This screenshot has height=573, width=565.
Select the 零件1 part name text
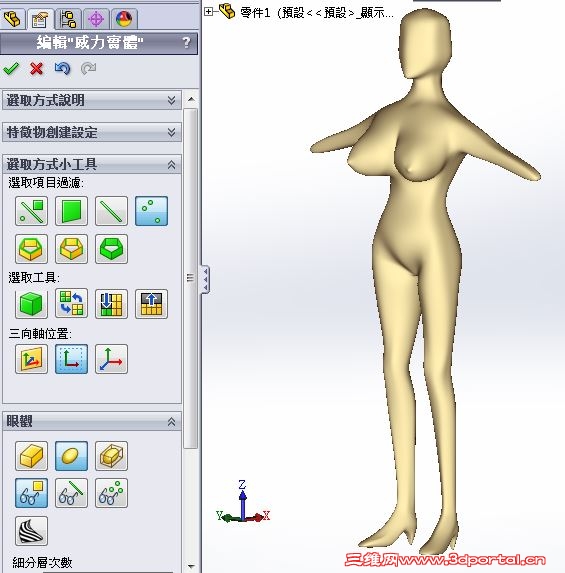[x=317, y=13]
